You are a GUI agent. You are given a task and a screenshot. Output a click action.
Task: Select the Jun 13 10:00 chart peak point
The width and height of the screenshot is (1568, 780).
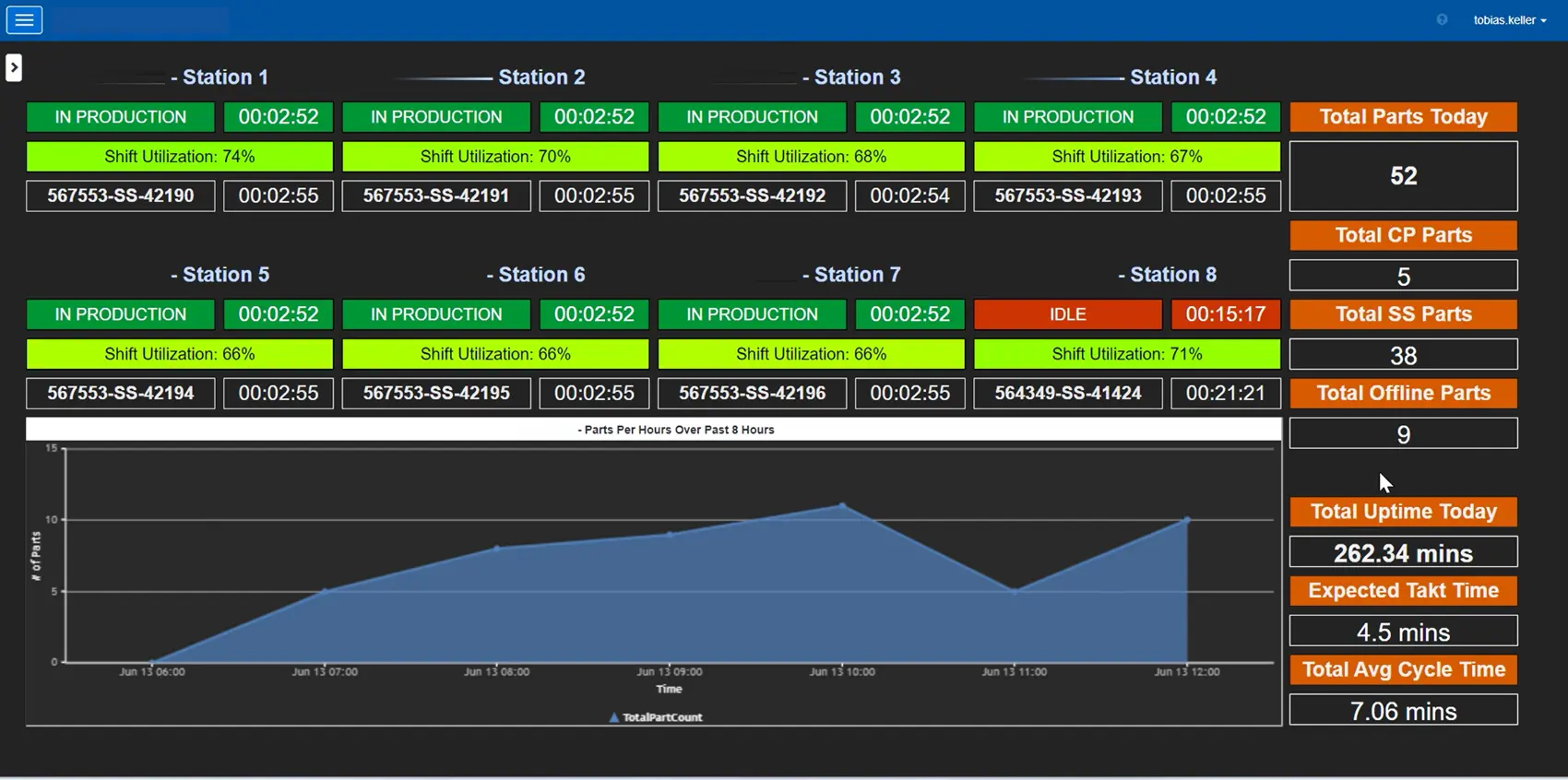pyautogui.click(x=842, y=505)
